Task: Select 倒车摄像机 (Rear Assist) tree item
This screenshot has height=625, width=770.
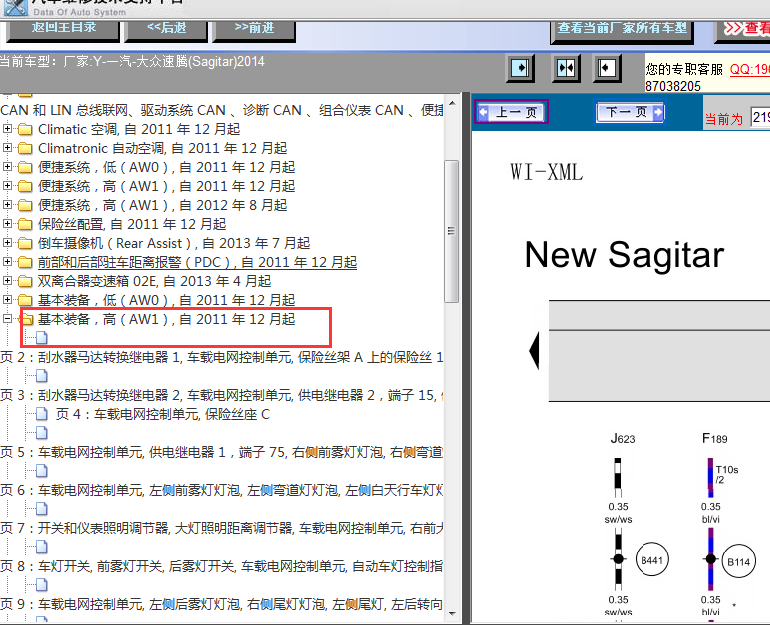Action: [174, 243]
